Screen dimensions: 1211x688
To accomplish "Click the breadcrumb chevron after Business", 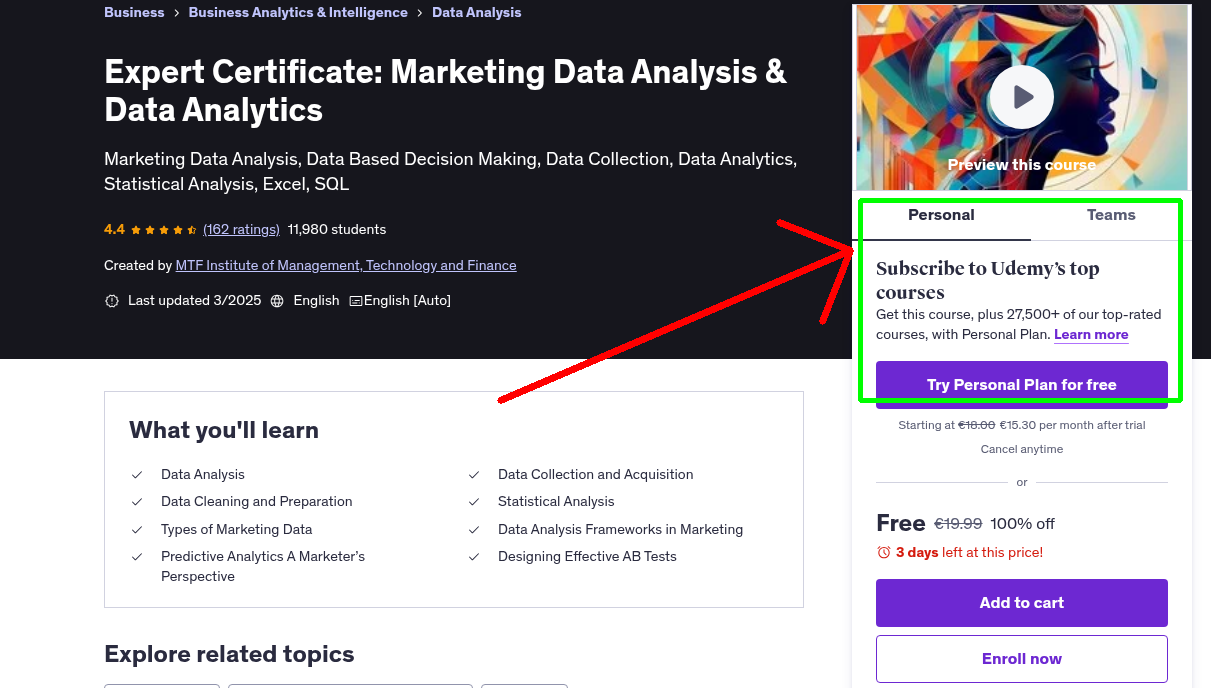I will tap(176, 13).
